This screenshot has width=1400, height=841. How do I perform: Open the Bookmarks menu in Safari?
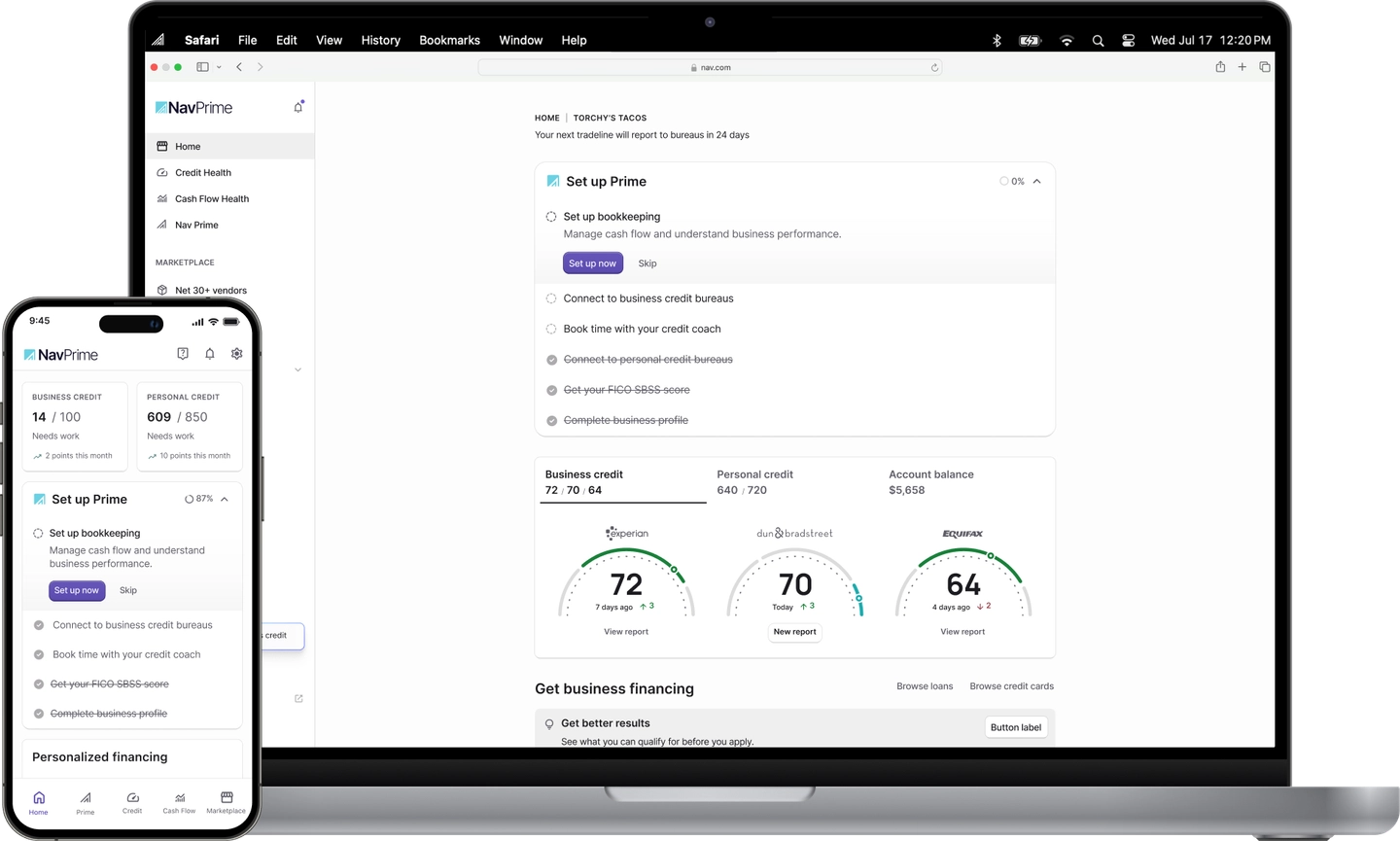(x=449, y=40)
